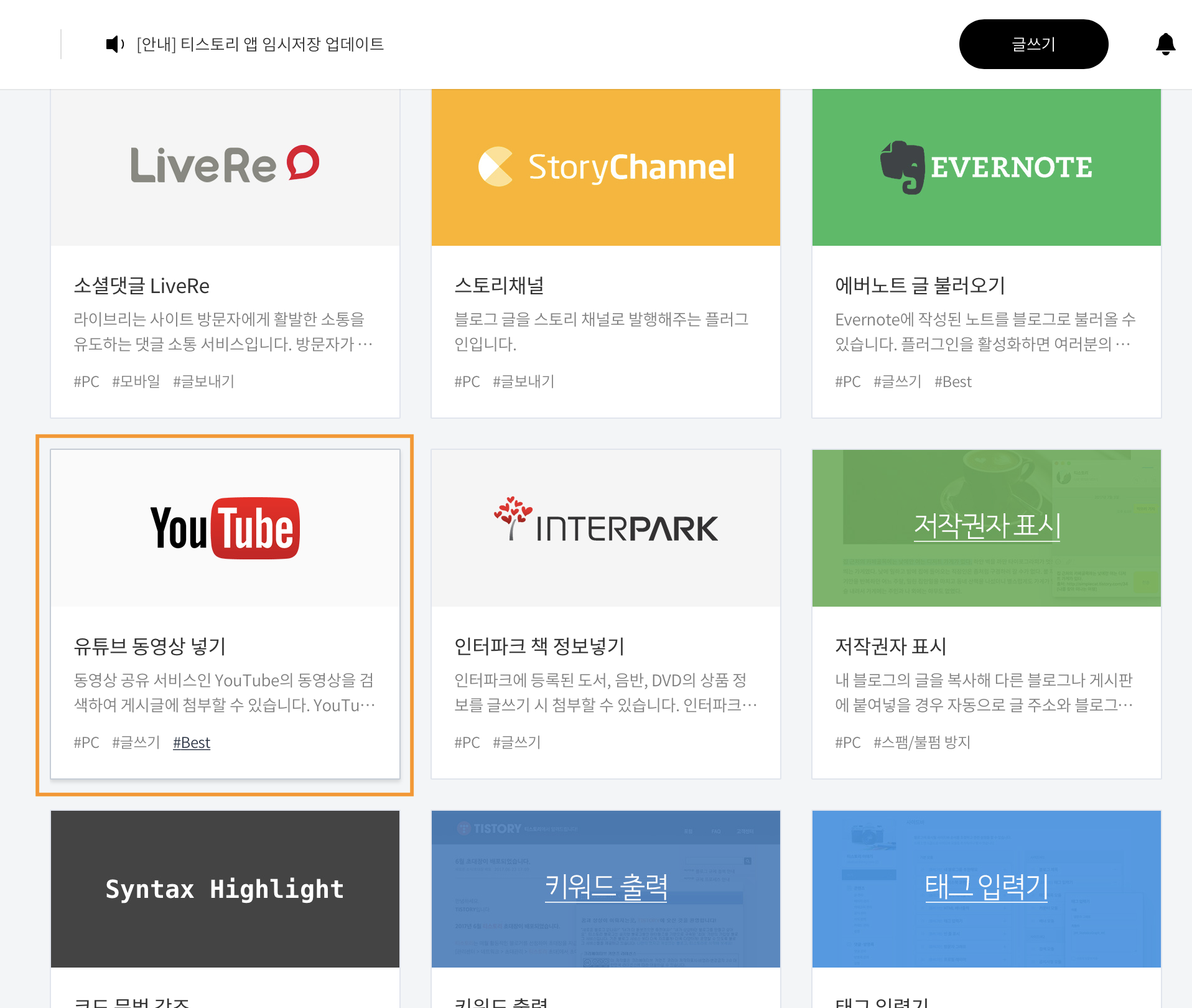
Task: Click the 스토리채널 description text
Action: 602,332
